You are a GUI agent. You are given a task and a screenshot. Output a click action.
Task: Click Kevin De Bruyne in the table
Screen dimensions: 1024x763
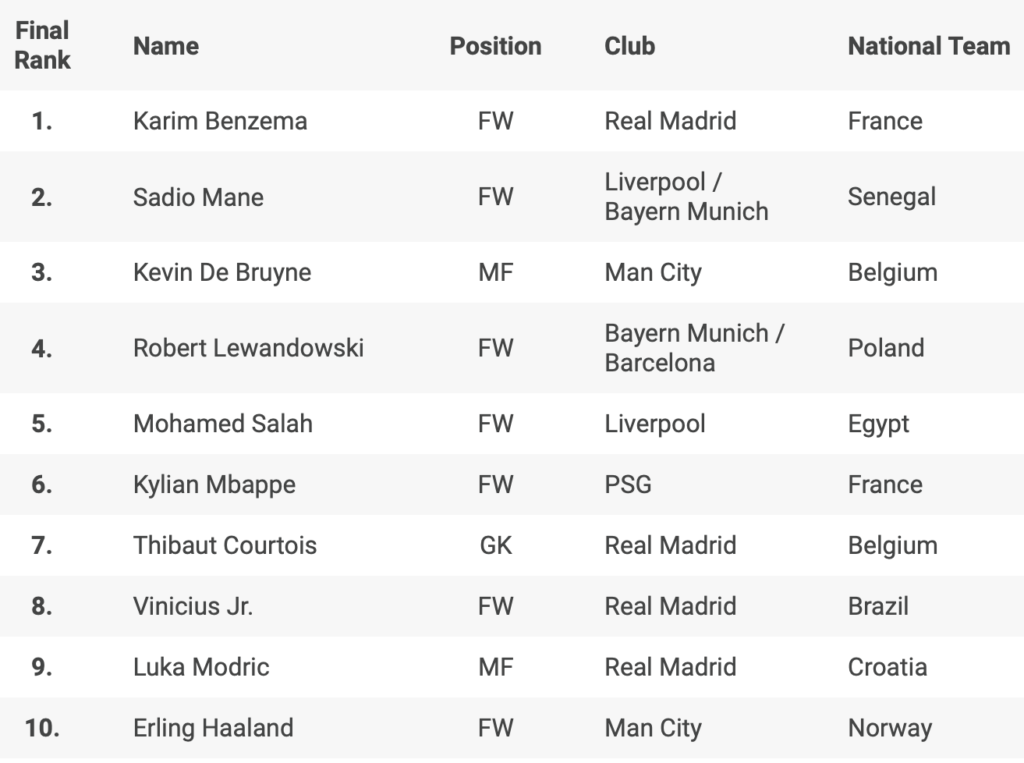coord(222,273)
